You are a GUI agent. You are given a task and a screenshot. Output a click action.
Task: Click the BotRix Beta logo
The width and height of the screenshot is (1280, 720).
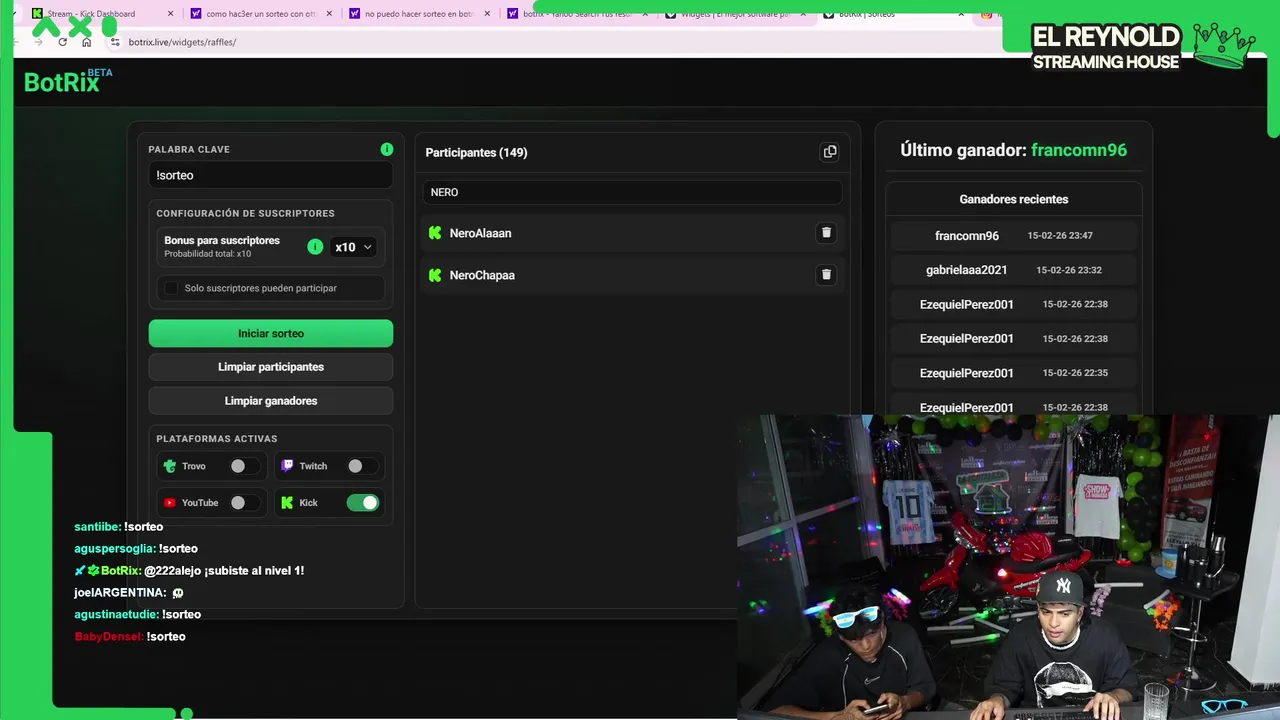[x=68, y=81]
